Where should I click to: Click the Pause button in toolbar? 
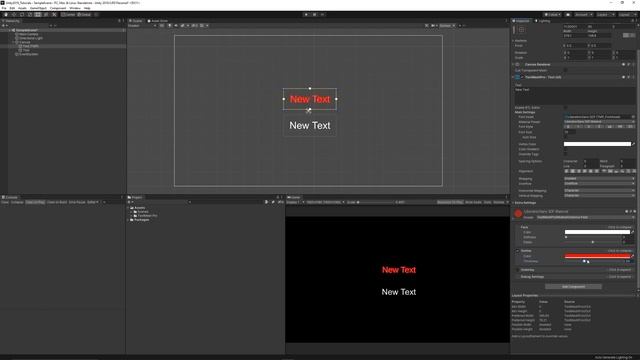click(x=314, y=15)
